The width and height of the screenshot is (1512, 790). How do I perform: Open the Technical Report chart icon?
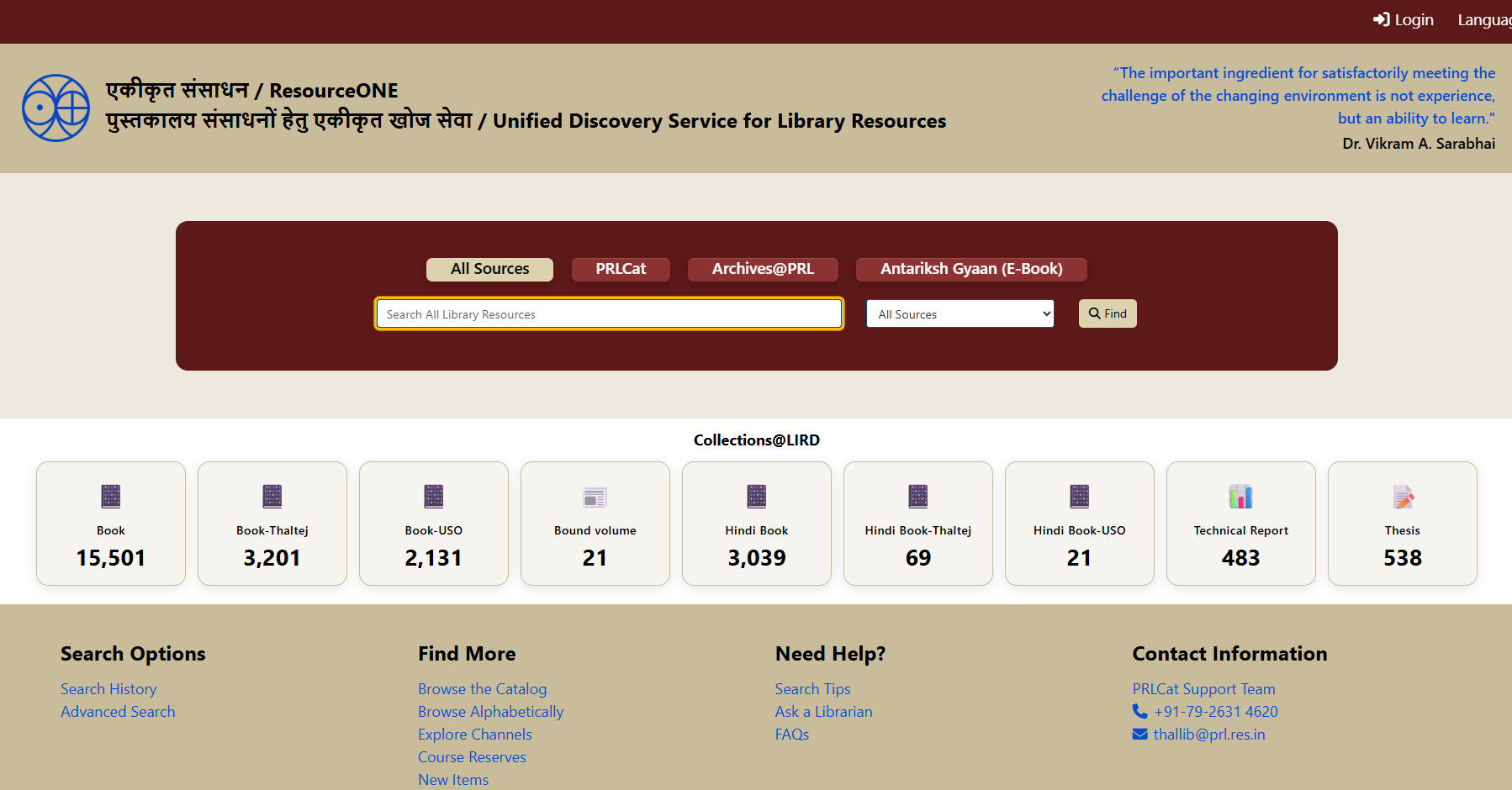point(1241,497)
